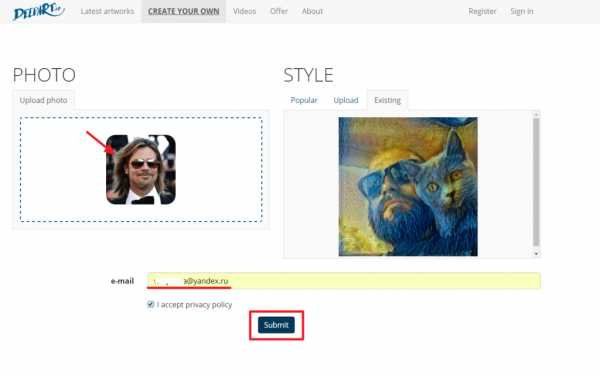This screenshot has width=600, height=375.
Task: Select the CREATE YOUR OWN menu item
Action: coord(184,11)
